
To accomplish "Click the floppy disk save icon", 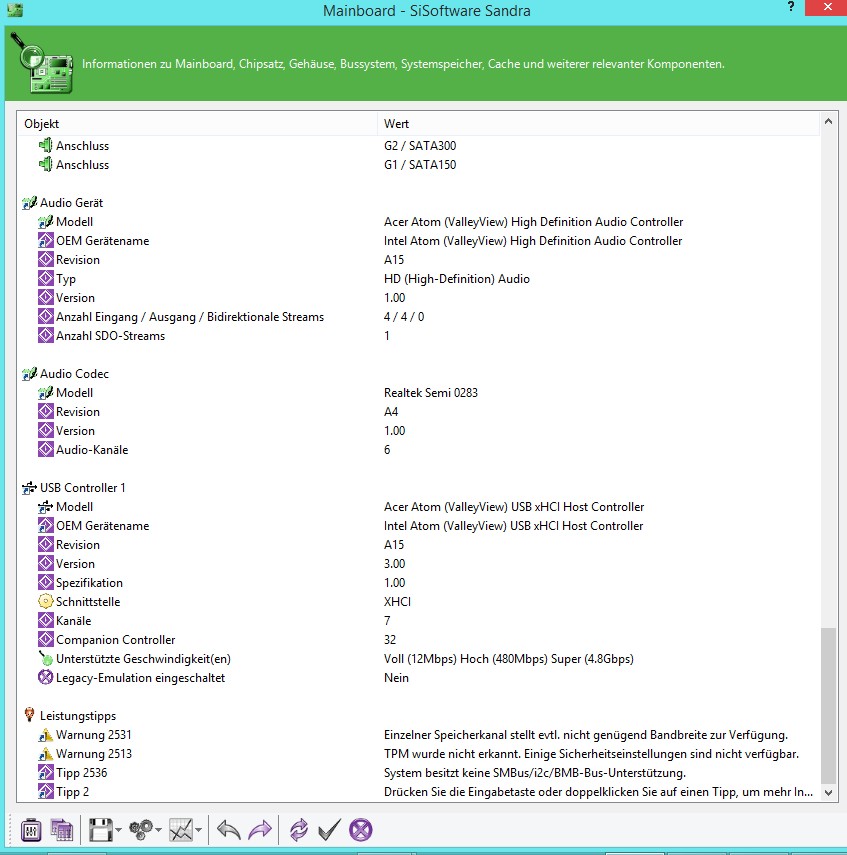I will click(x=100, y=830).
